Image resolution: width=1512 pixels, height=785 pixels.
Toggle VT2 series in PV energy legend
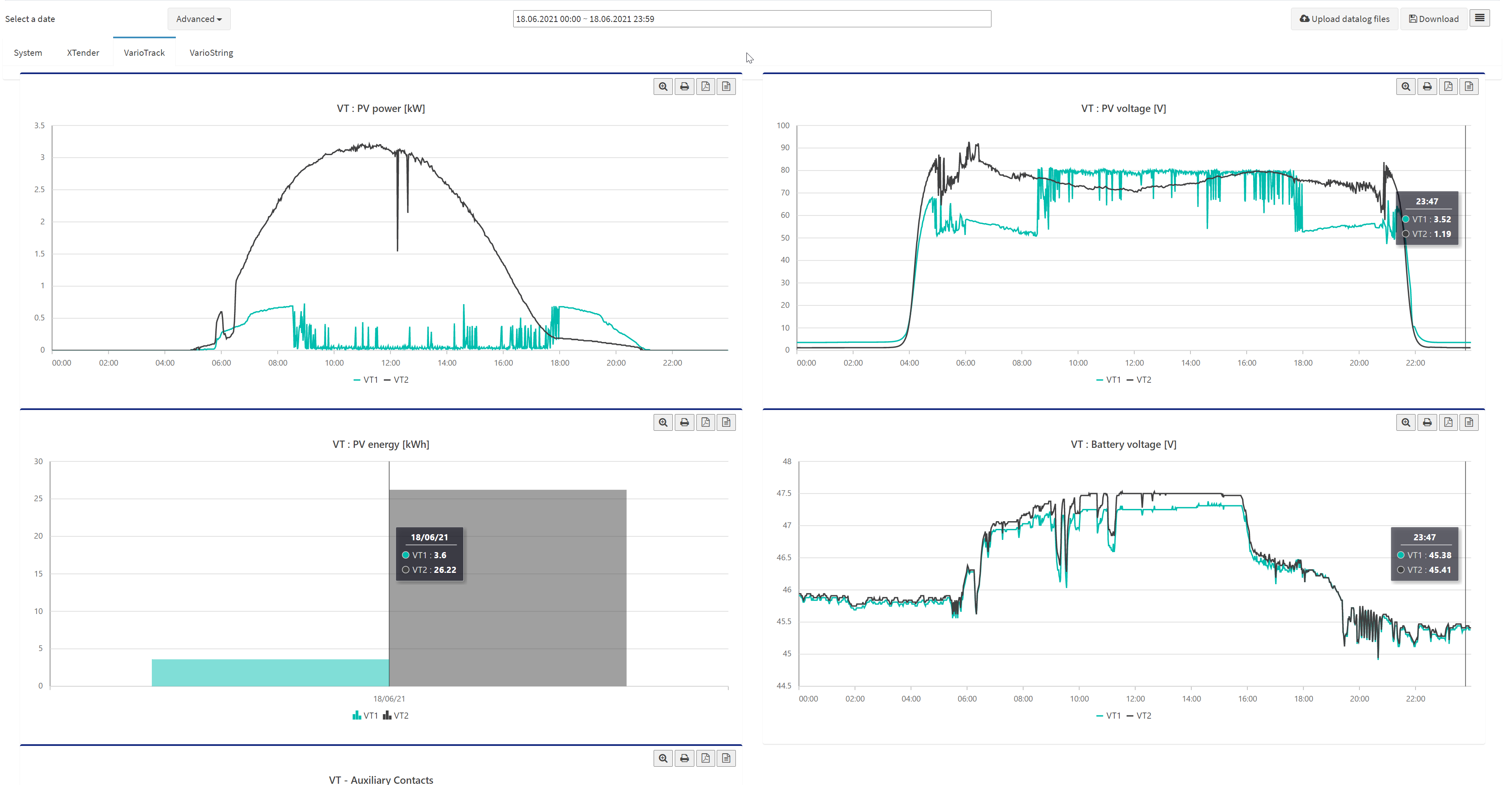click(x=396, y=716)
